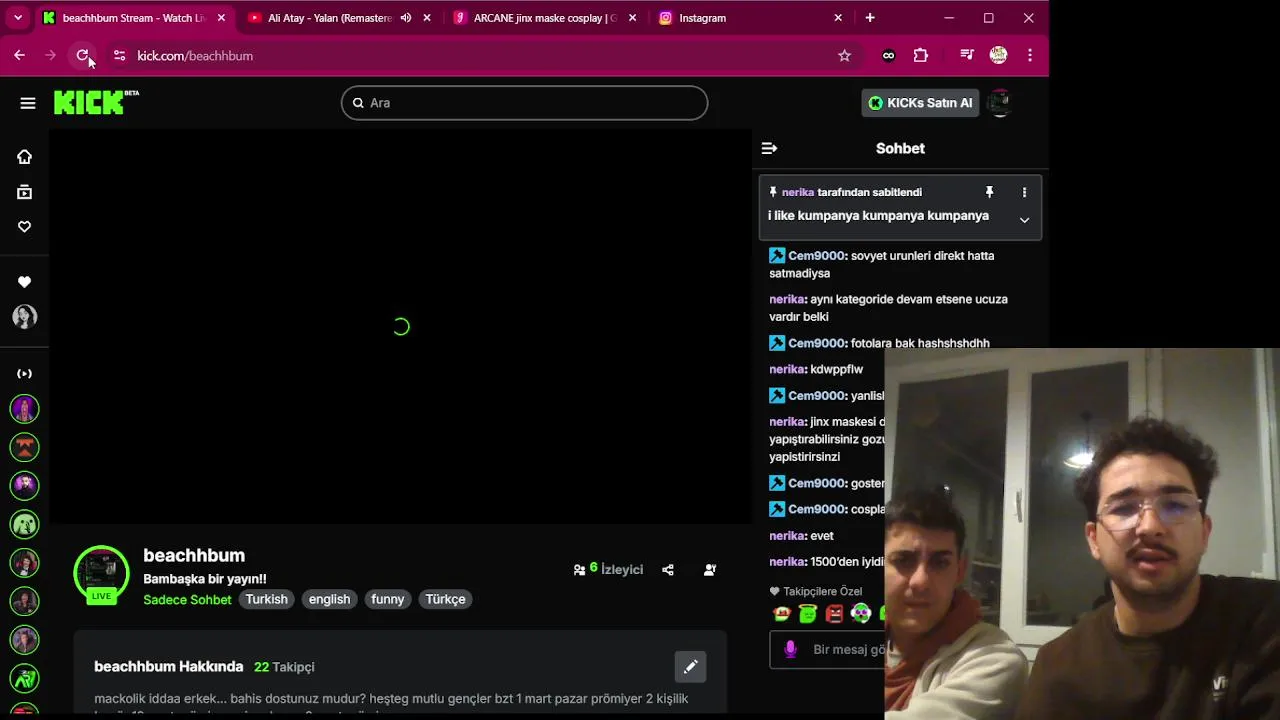Click the kick.com/beachhbum address bar

click(x=195, y=56)
